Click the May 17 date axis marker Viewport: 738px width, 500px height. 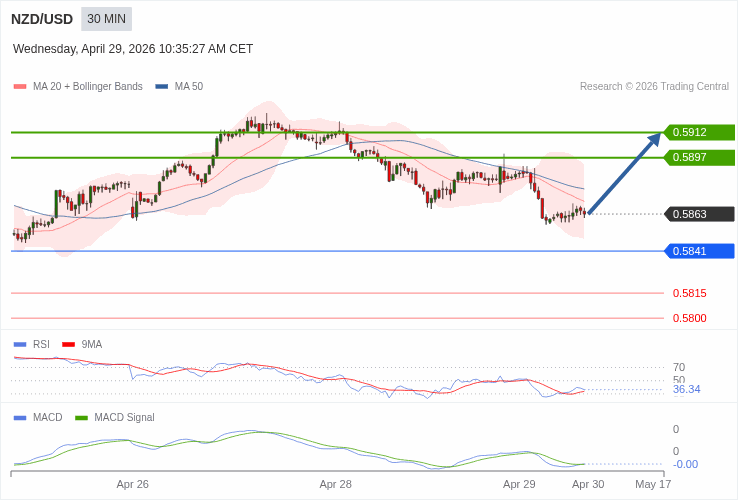point(653,484)
